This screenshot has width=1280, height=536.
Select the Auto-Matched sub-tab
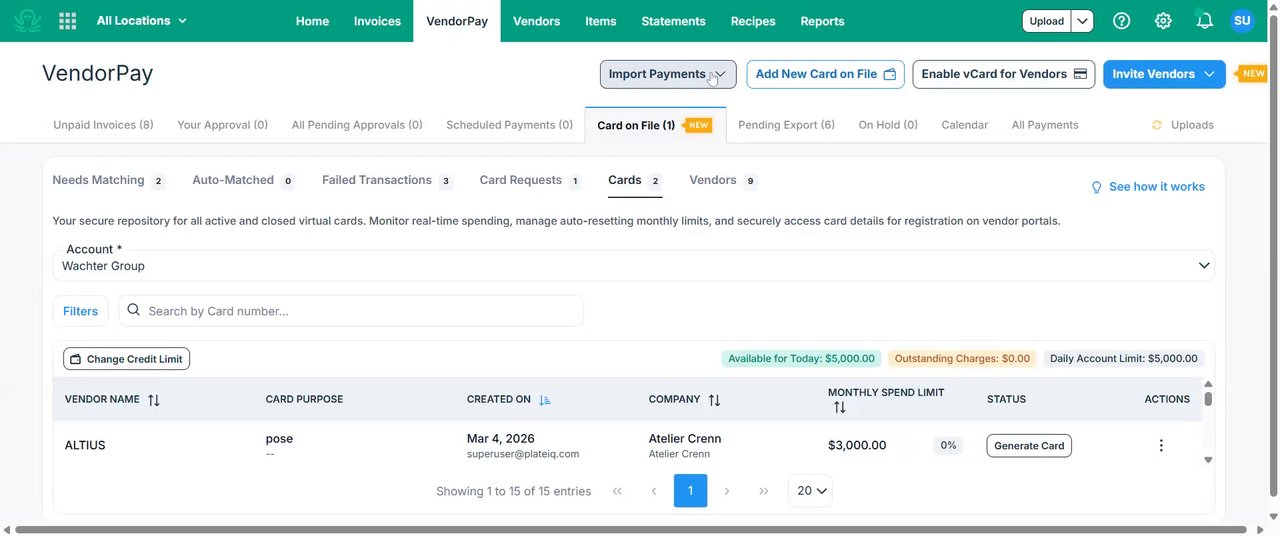pyautogui.click(x=243, y=180)
